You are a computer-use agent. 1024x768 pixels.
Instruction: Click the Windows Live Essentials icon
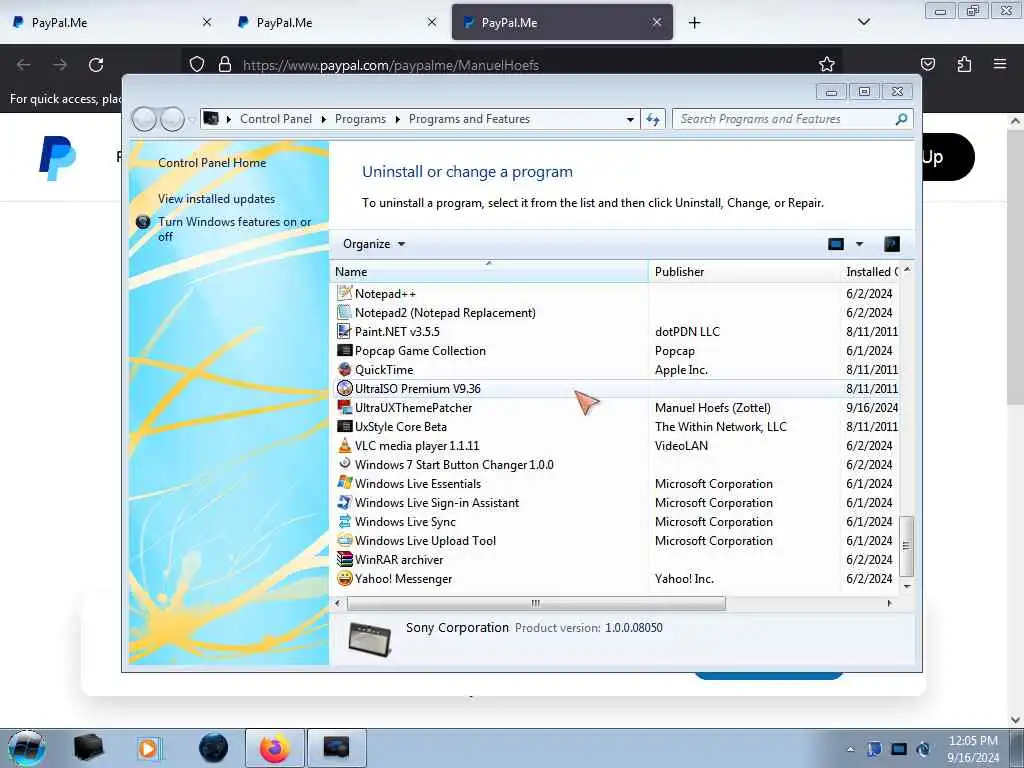344,483
